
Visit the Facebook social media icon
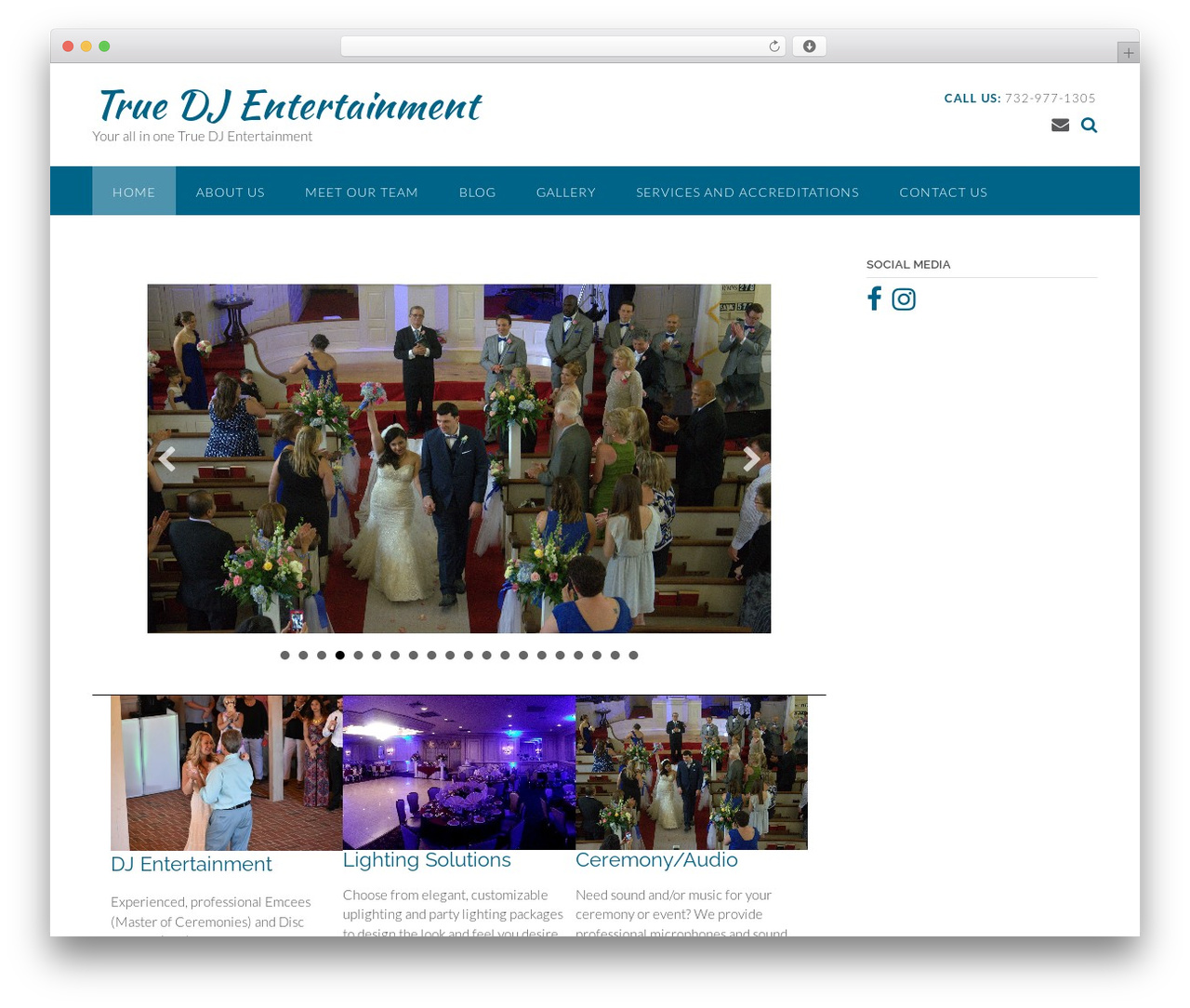tap(874, 298)
